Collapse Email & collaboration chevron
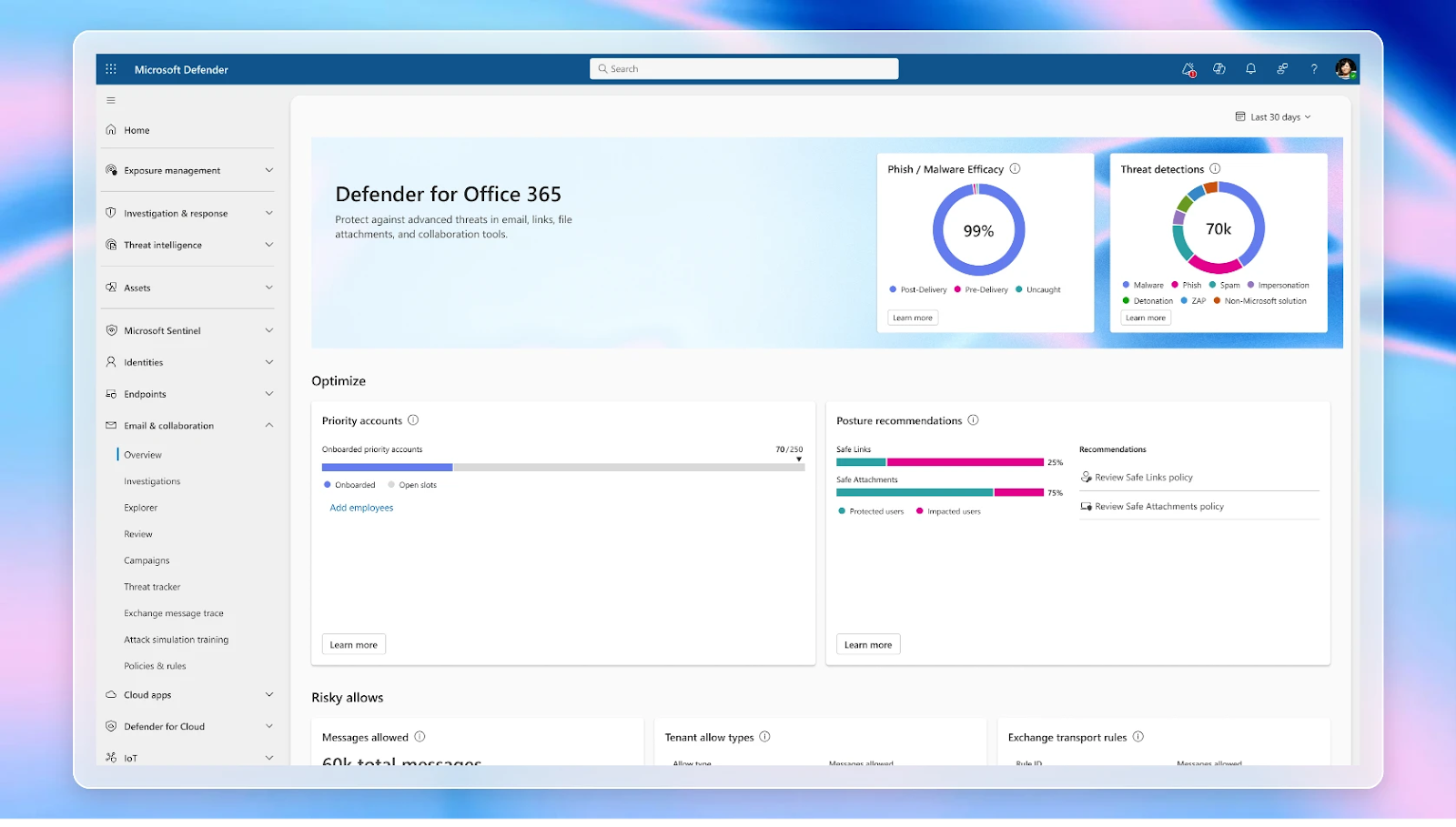This screenshot has height=827, width=1456. click(x=268, y=425)
